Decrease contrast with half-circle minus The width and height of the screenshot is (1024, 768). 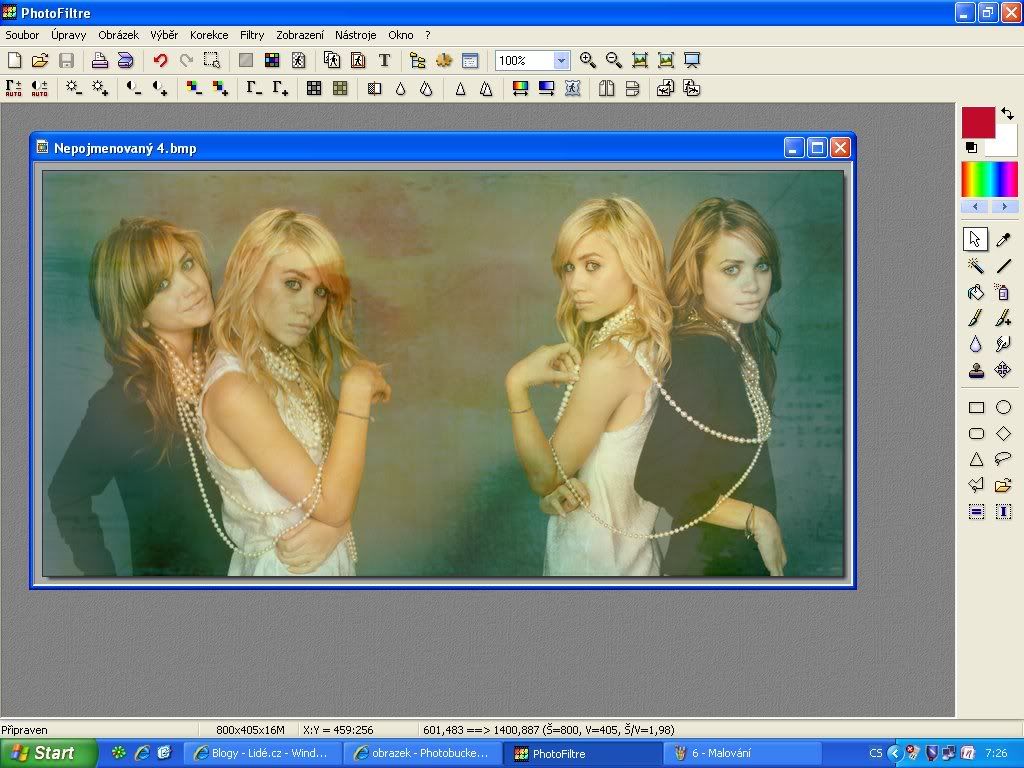pos(134,88)
